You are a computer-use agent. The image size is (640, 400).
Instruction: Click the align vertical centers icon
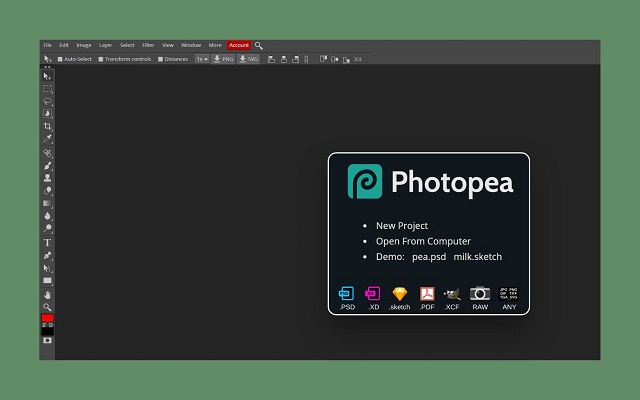pos(335,59)
